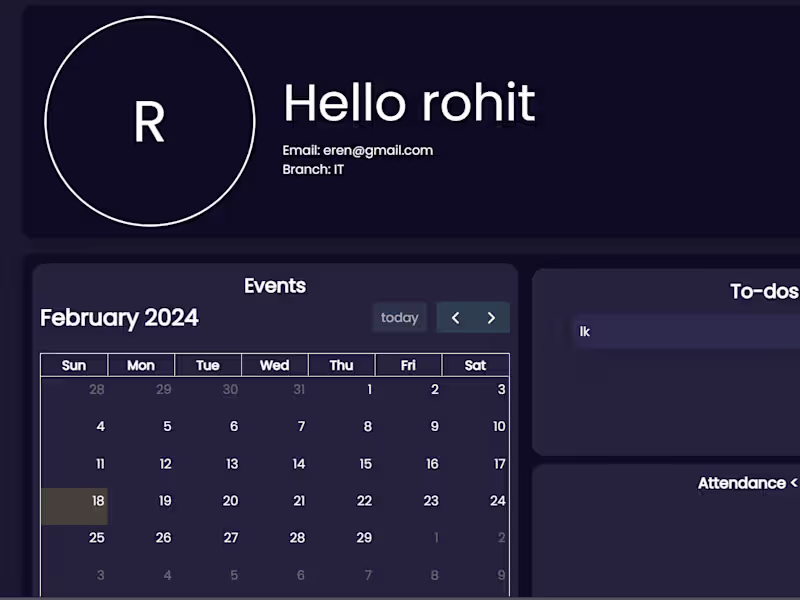This screenshot has width=800, height=600.
Task: Select greyed-out January 28 date cell
Action: (x=74, y=394)
